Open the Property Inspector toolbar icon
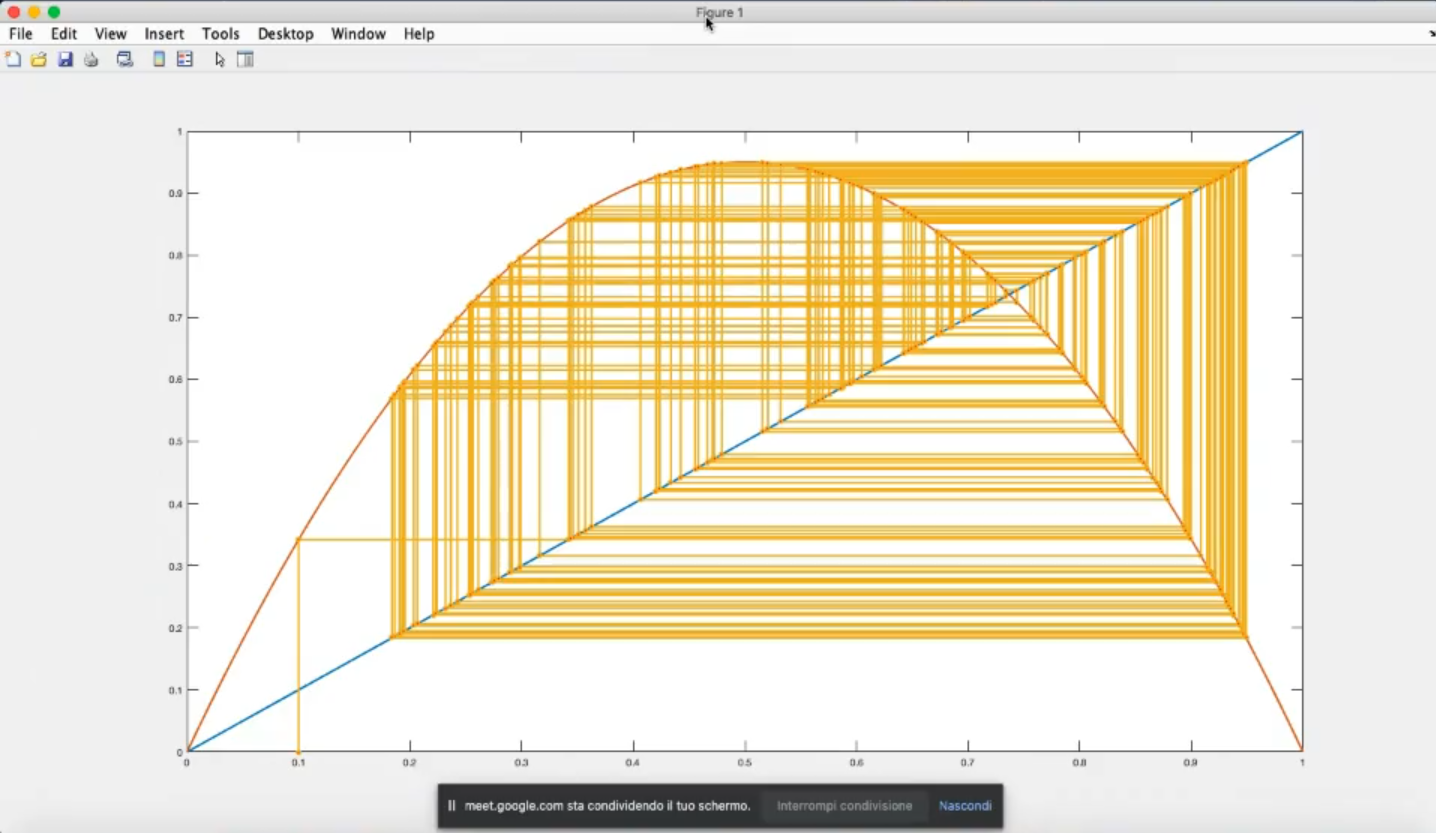Viewport: 1436px width, 833px height. [245, 60]
